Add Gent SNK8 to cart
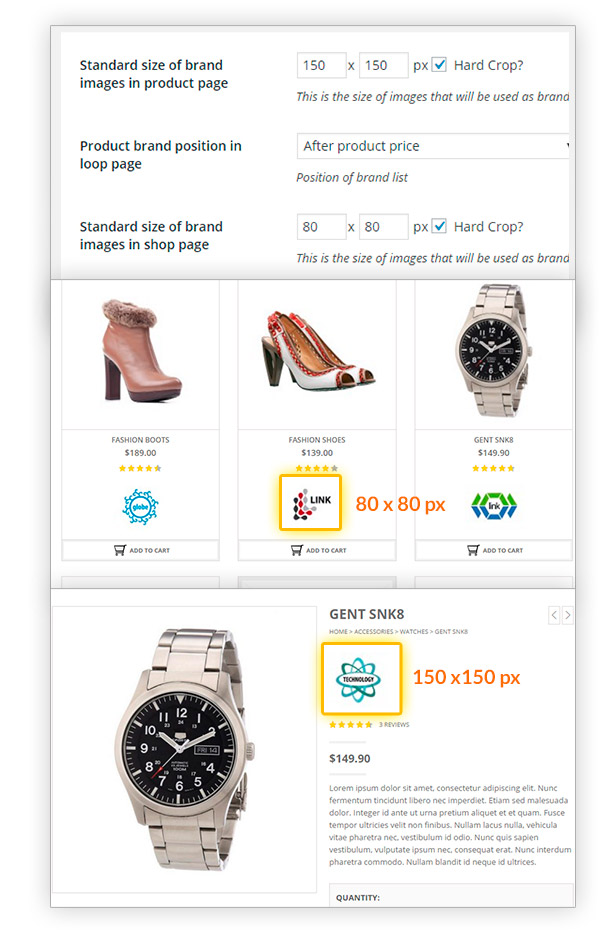This screenshot has height=937, width=600. click(494, 550)
